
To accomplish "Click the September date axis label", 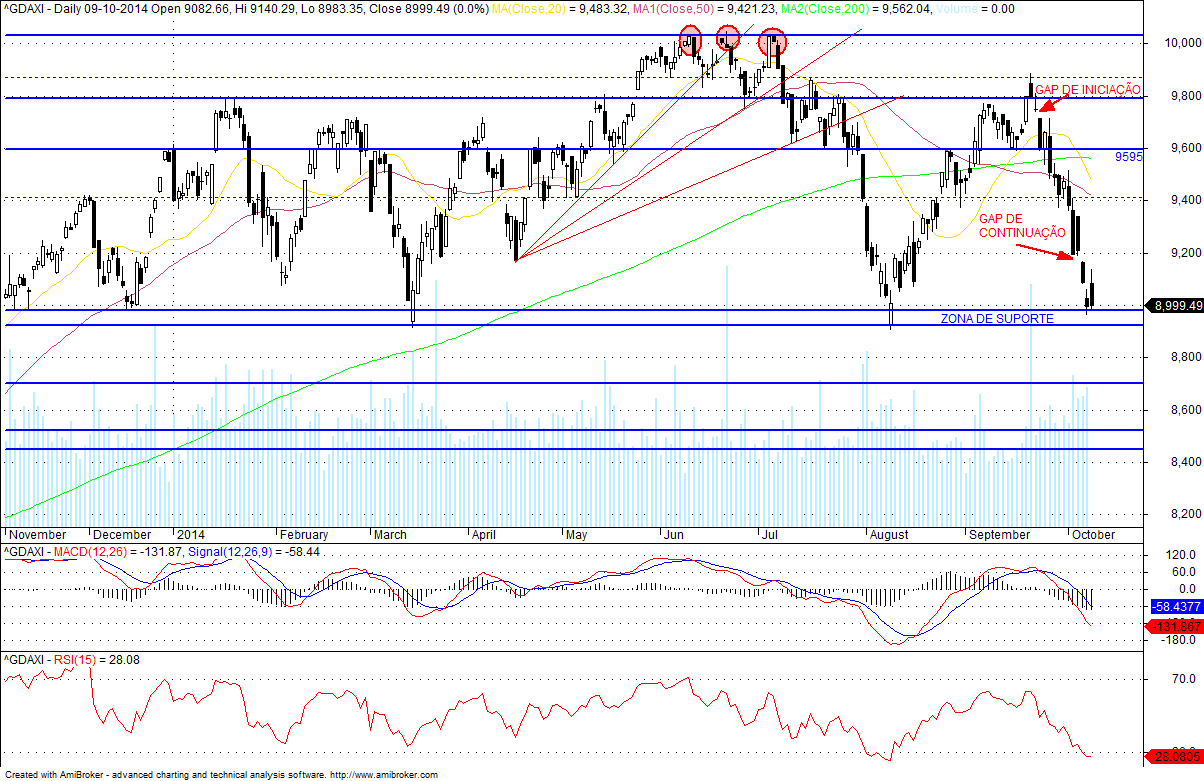I will (1000, 535).
